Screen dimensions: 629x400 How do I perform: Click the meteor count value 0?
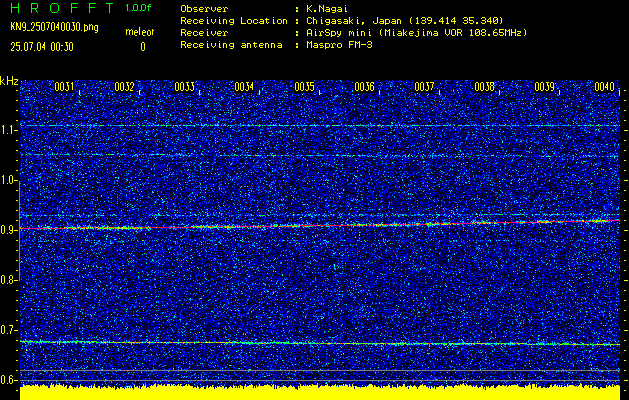(143, 47)
